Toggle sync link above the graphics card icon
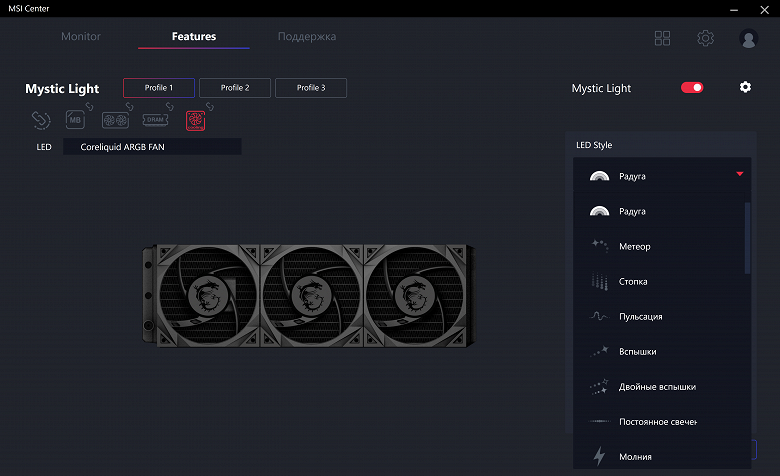780x476 pixels. click(x=129, y=106)
